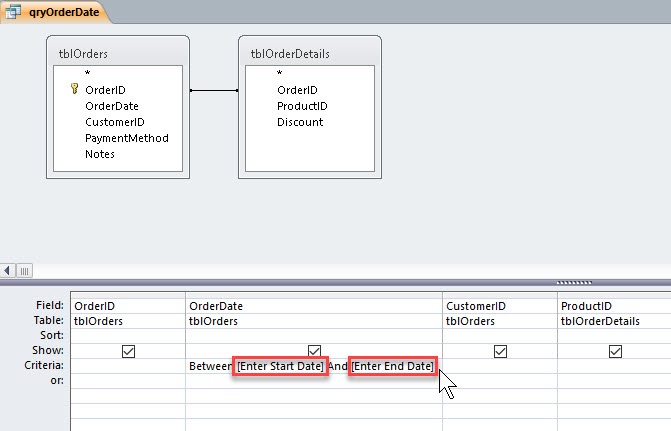
Task: Click the Sort cell under OrderID
Action: point(128,336)
